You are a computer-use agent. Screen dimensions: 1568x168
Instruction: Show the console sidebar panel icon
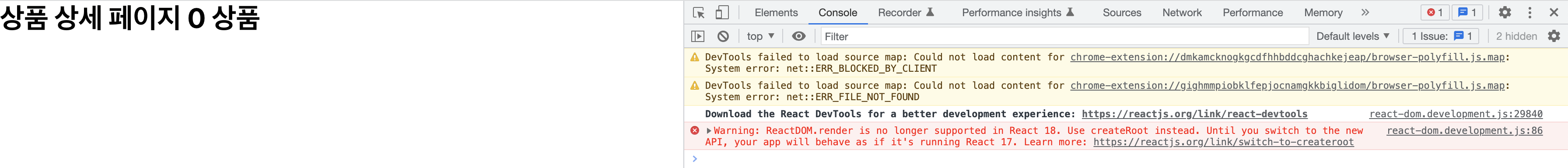[x=697, y=36]
